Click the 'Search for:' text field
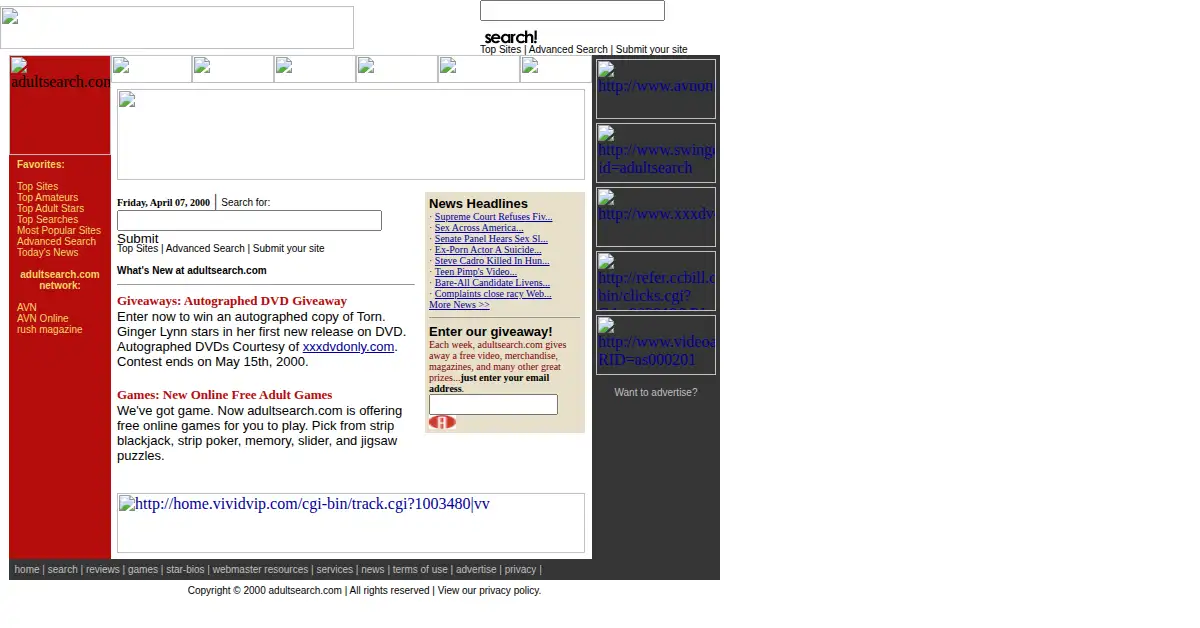Image resolution: width=1200 pixels, height=628 pixels. (249, 220)
